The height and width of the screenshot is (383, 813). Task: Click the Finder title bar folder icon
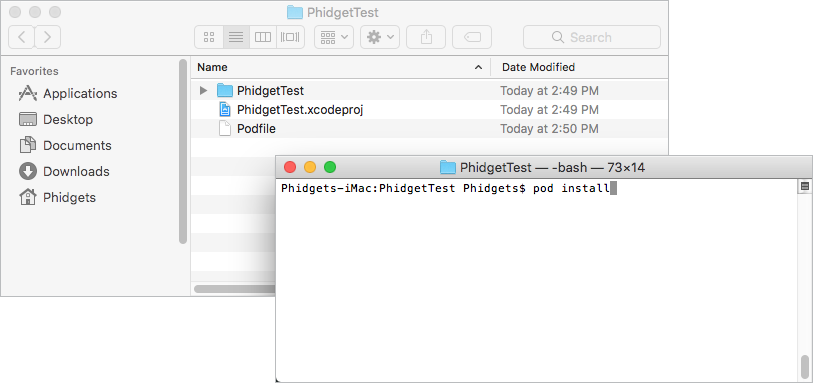point(295,12)
